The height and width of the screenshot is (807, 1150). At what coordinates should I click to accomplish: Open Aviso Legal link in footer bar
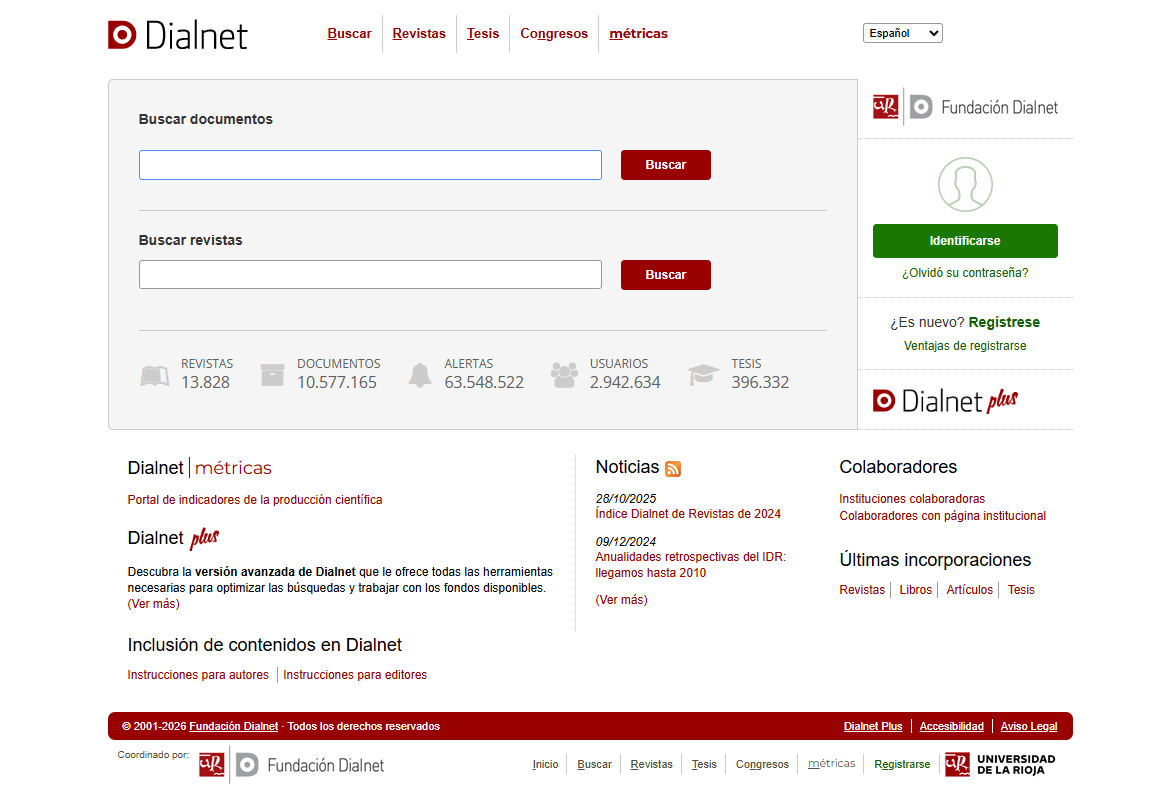point(1029,726)
